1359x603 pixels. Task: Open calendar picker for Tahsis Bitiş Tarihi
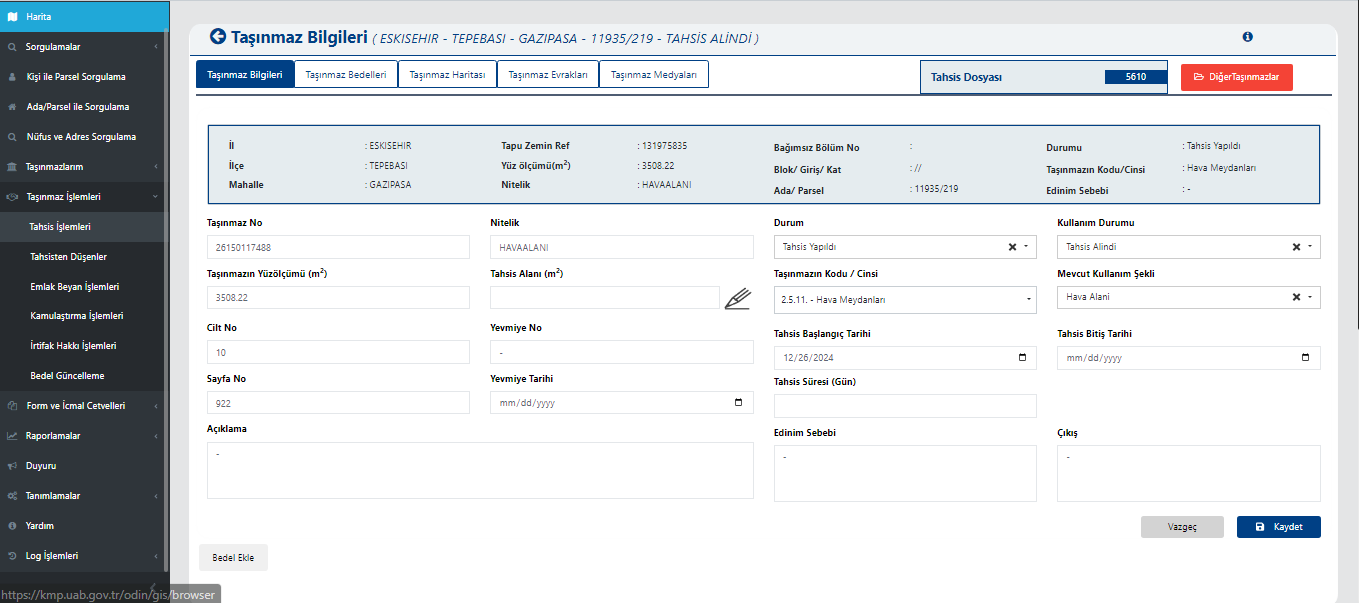(x=1305, y=358)
